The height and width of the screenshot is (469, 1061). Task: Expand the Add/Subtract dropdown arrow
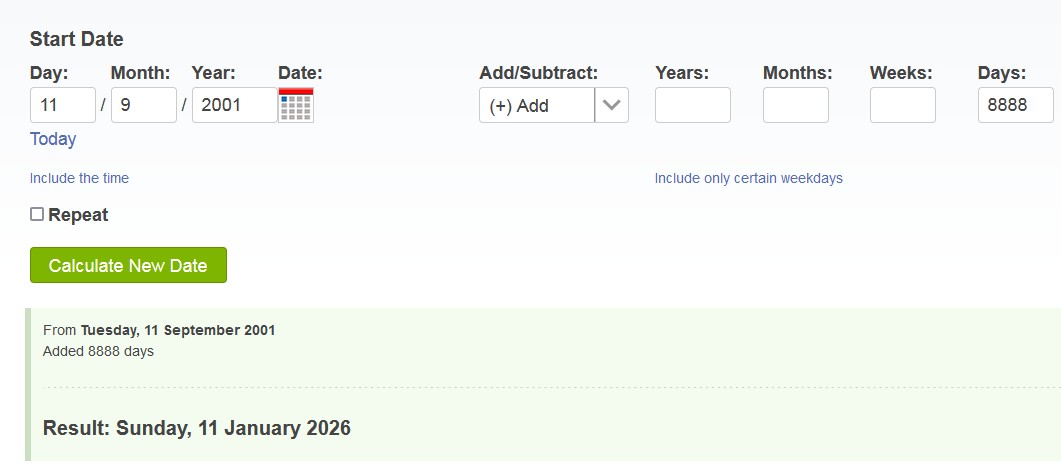tap(612, 105)
